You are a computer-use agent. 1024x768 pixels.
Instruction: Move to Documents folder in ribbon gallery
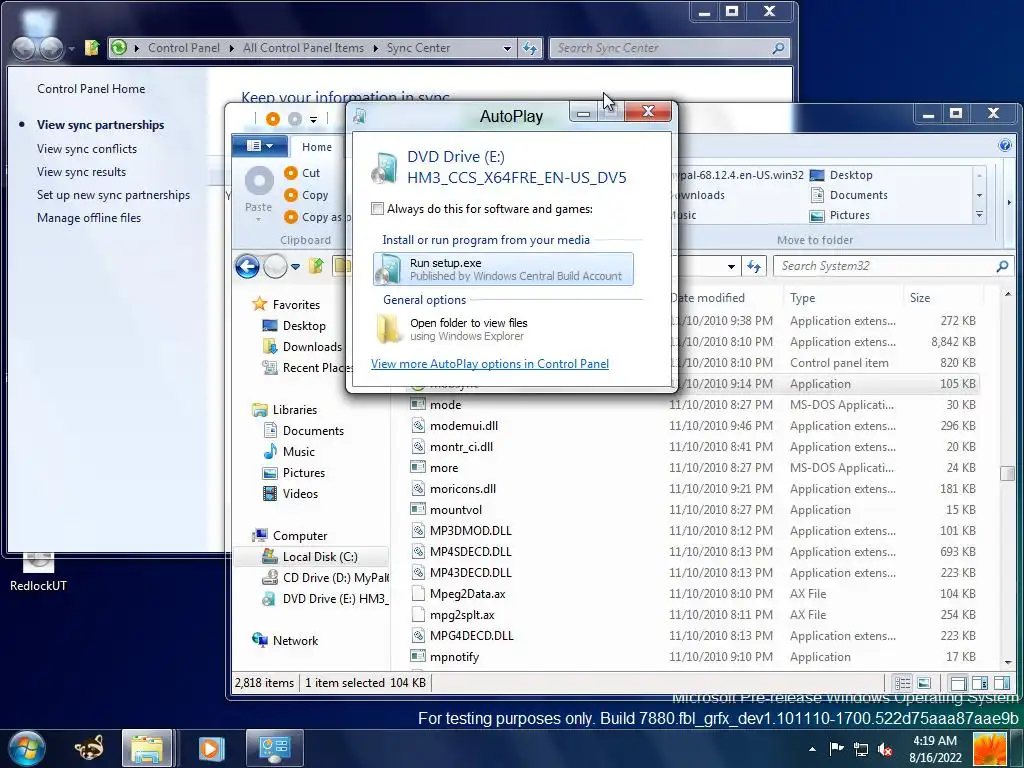[849, 195]
